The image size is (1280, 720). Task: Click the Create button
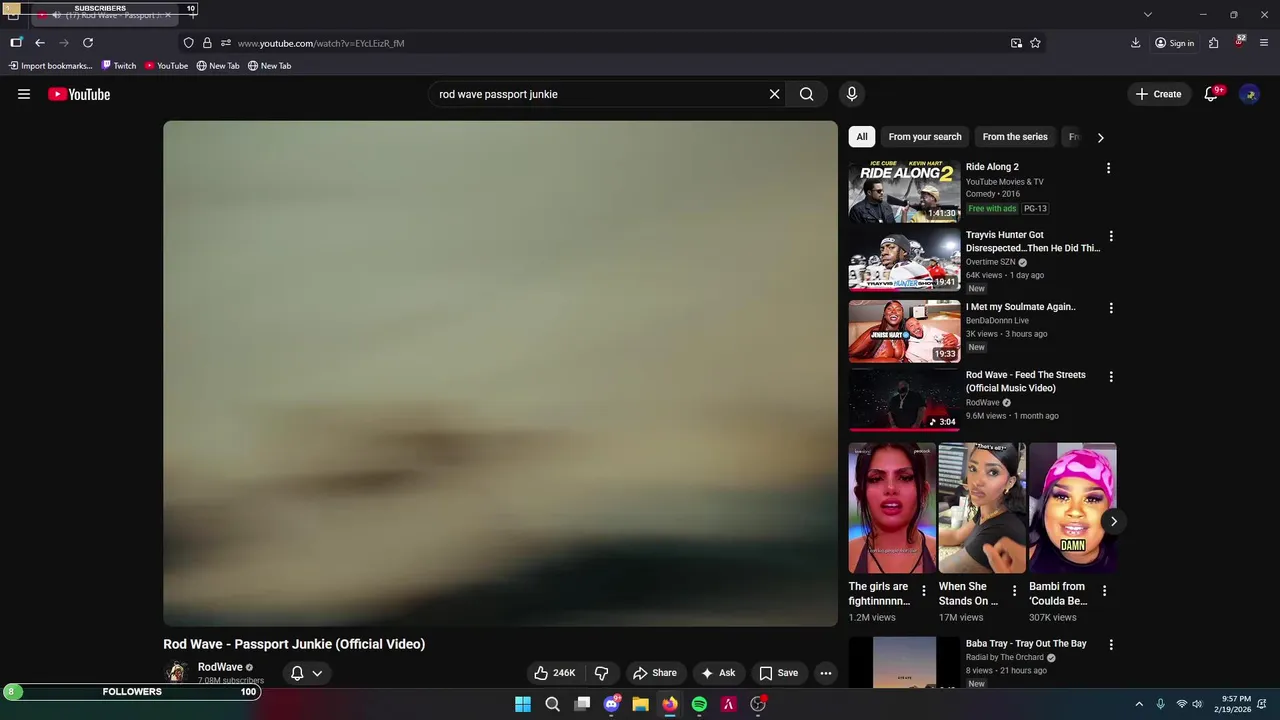click(x=1158, y=94)
